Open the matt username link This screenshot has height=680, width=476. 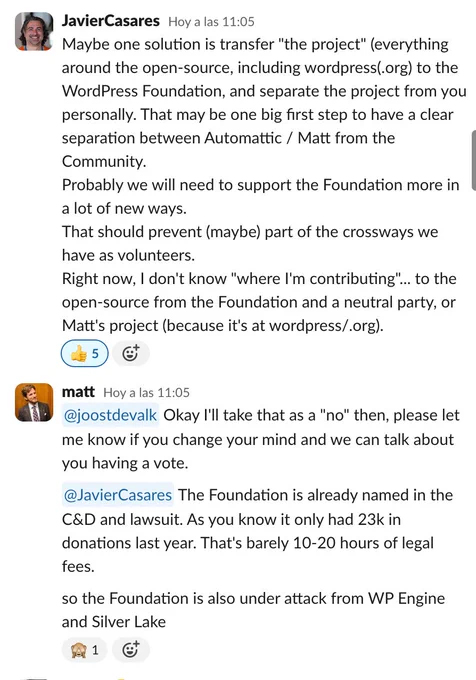pyautogui.click(x=78, y=392)
